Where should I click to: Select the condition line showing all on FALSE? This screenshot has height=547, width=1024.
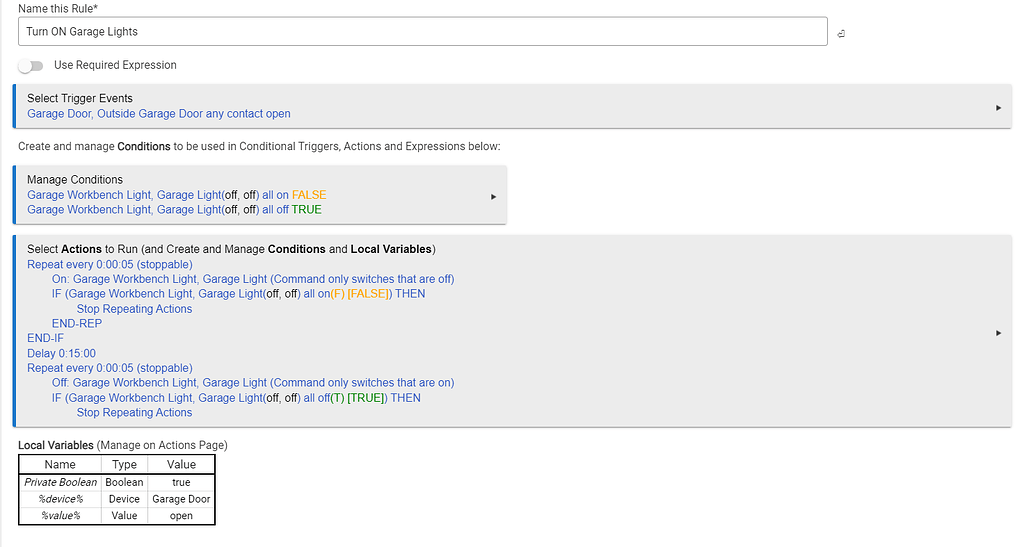176,195
